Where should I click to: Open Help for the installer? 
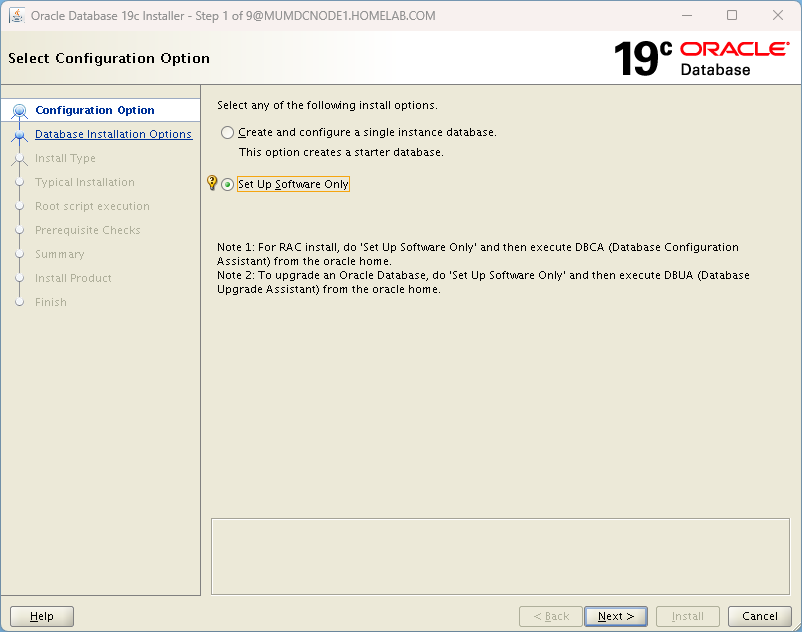tap(42, 617)
